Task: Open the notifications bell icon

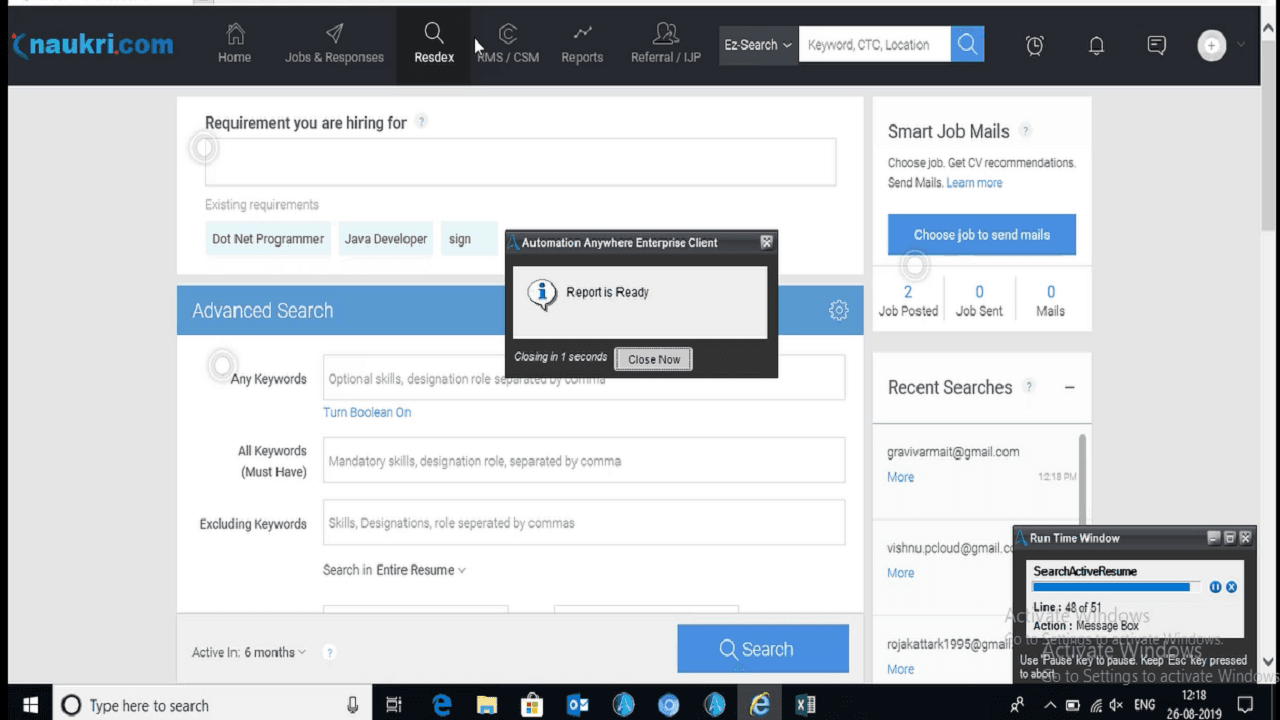Action: pos(1096,45)
